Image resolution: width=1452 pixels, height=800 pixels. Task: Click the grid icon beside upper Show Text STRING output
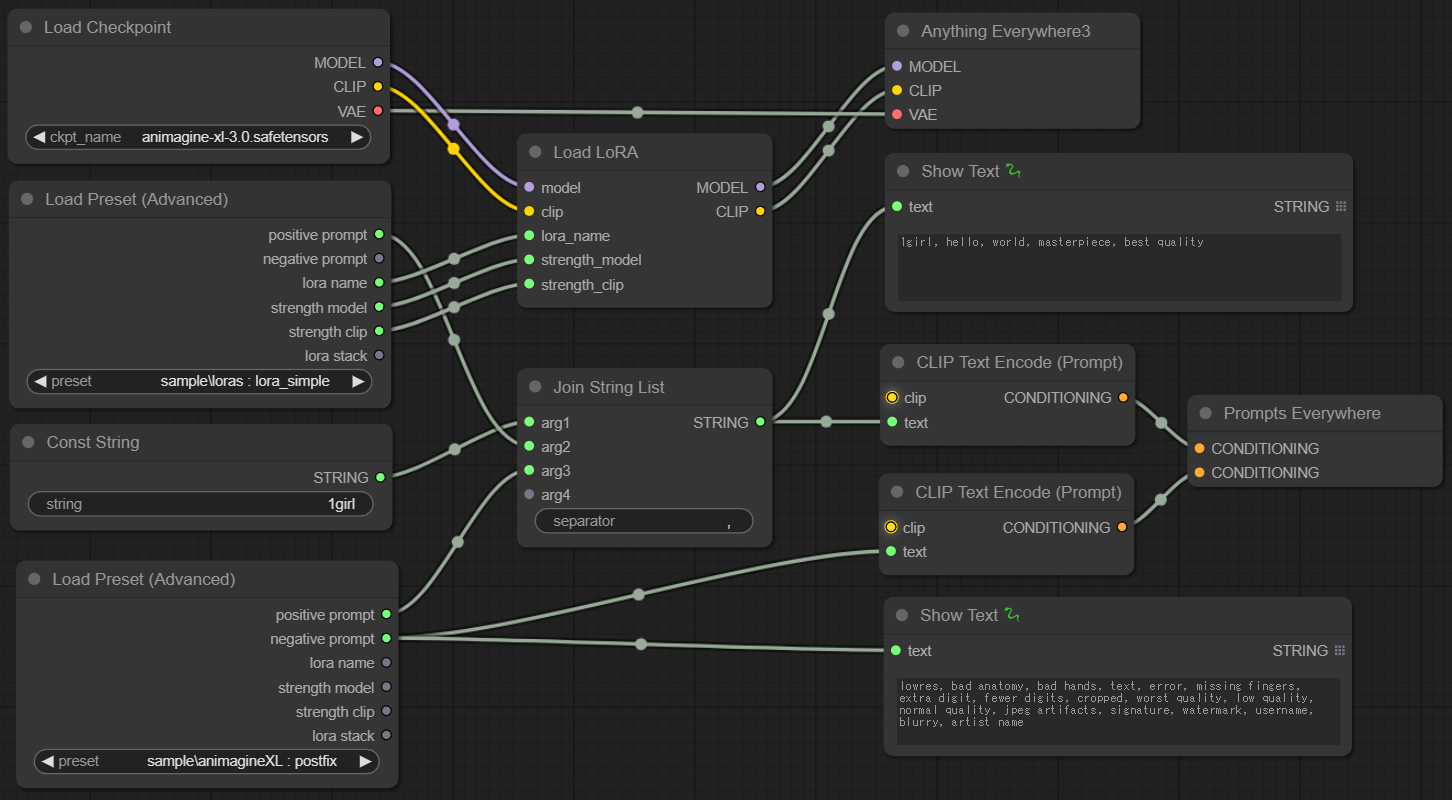click(1341, 207)
